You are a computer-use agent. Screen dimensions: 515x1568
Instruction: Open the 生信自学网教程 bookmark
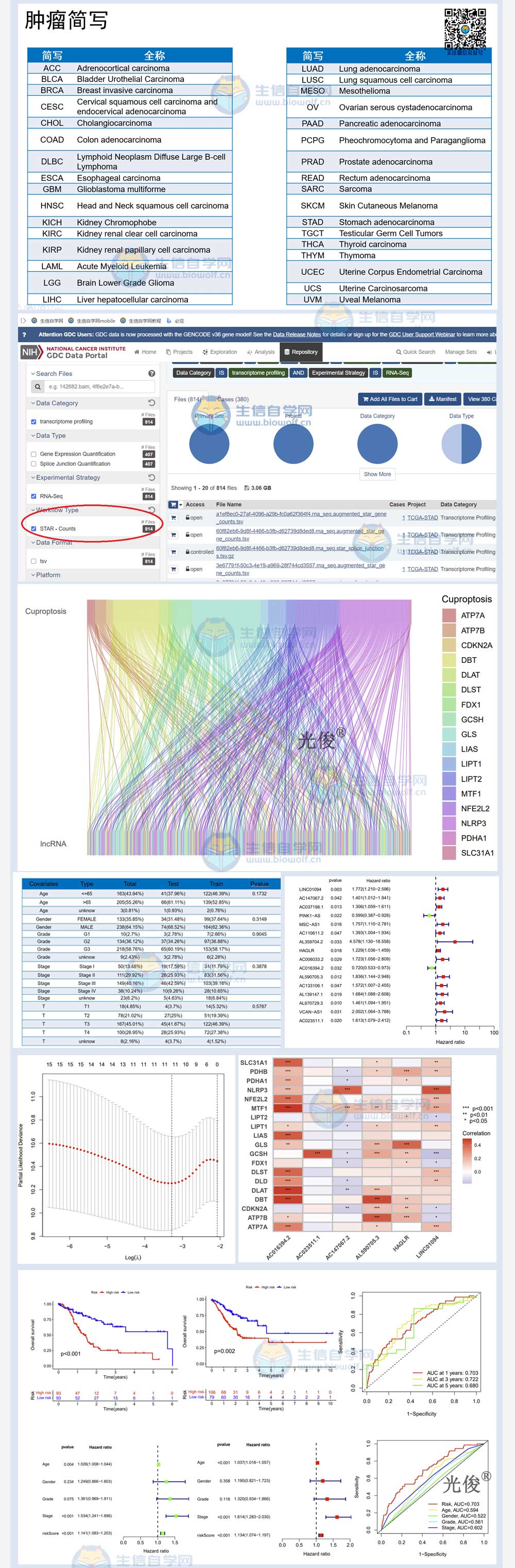pos(141,321)
